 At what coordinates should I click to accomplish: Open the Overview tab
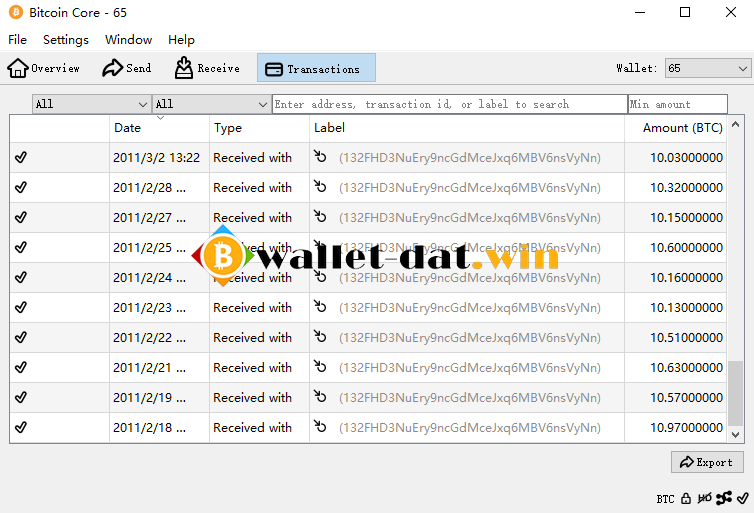coord(44,68)
